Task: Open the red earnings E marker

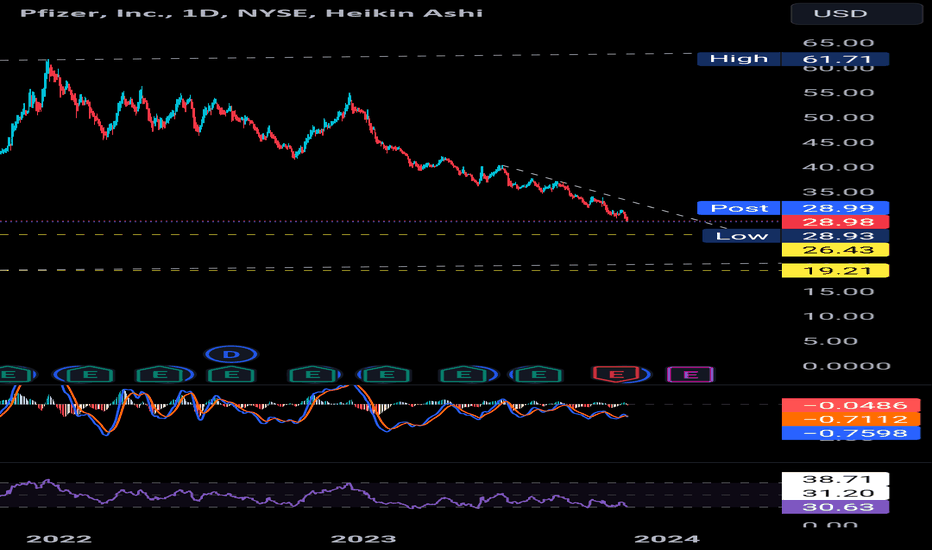Action: [x=617, y=374]
